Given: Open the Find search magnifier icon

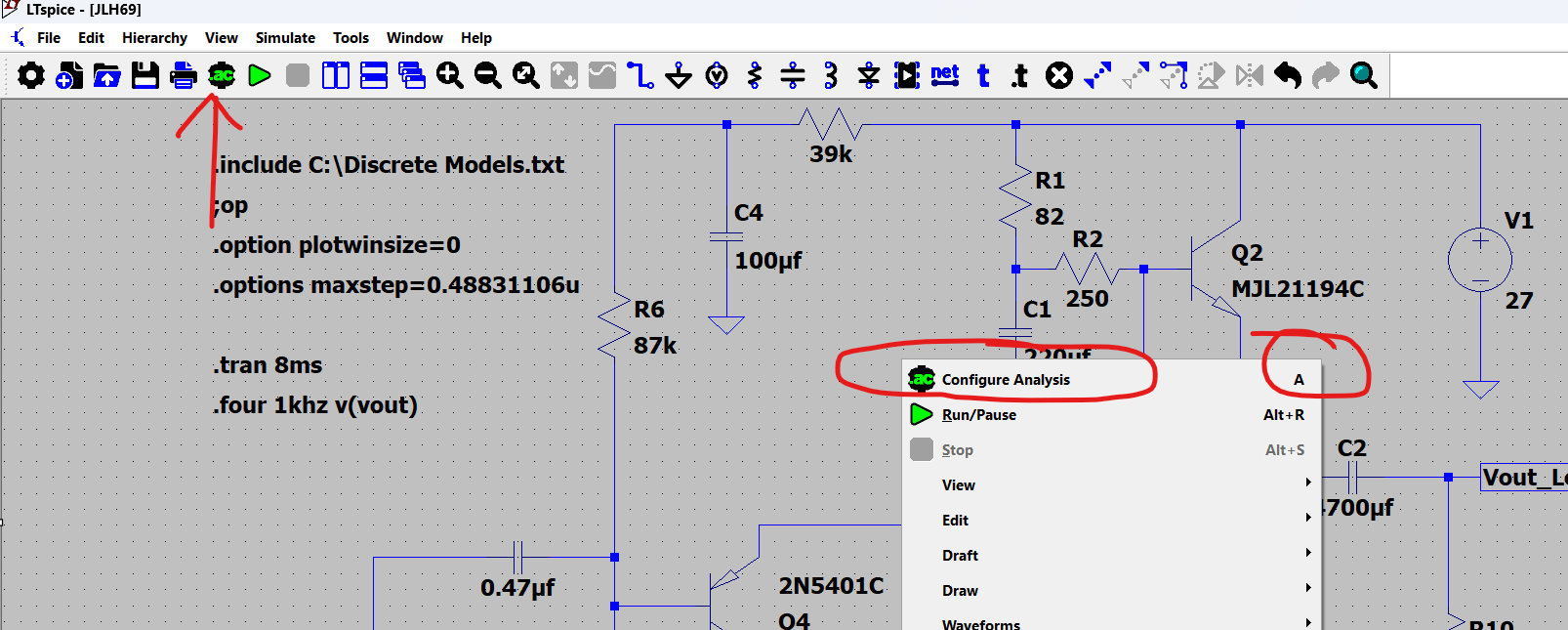Looking at the screenshot, I should click(x=1364, y=75).
